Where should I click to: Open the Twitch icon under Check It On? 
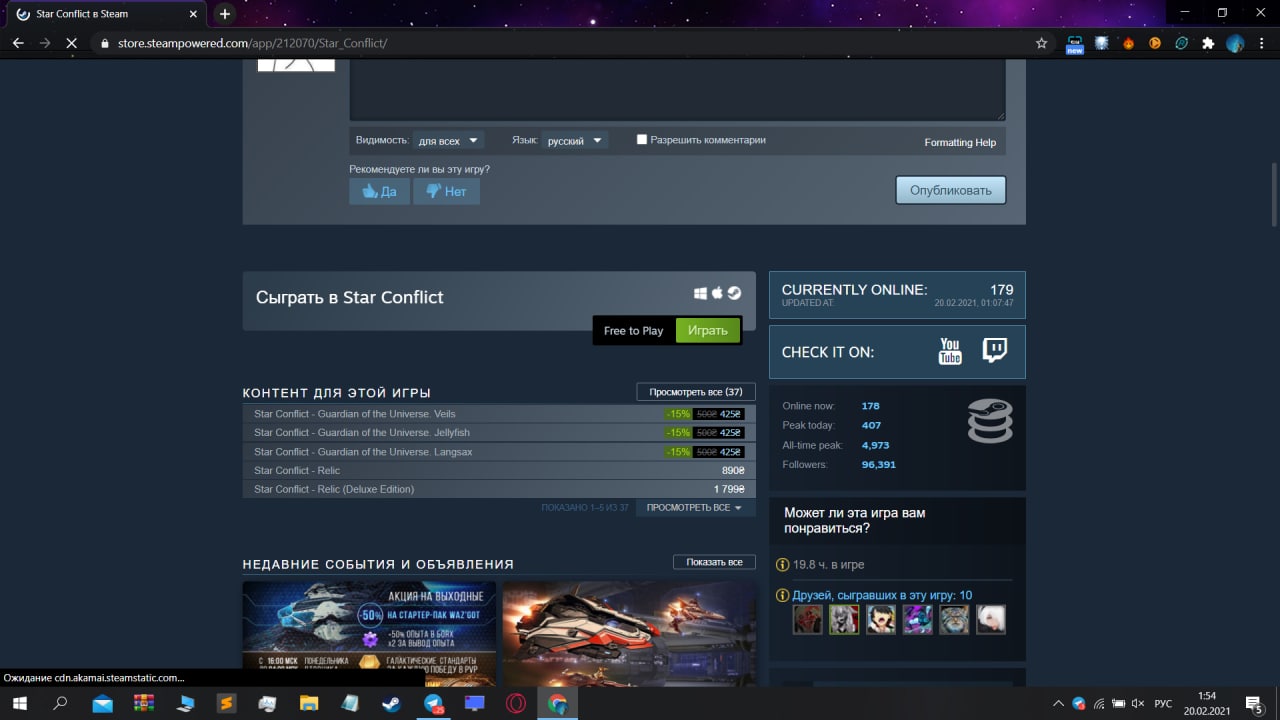994,350
